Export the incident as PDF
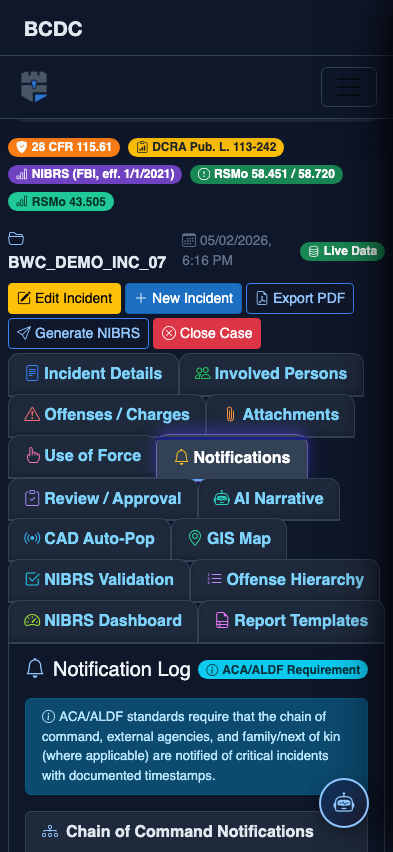 point(300,298)
